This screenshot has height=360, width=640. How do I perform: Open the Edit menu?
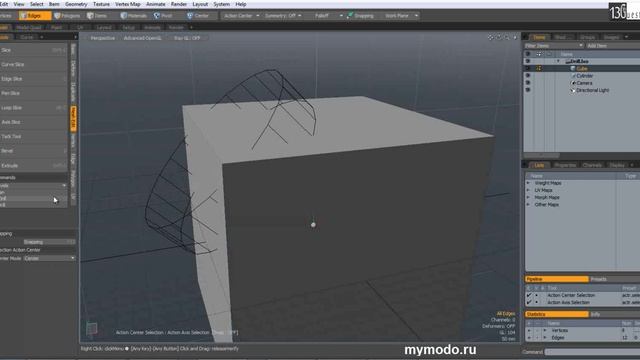click(x=4, y=4)
